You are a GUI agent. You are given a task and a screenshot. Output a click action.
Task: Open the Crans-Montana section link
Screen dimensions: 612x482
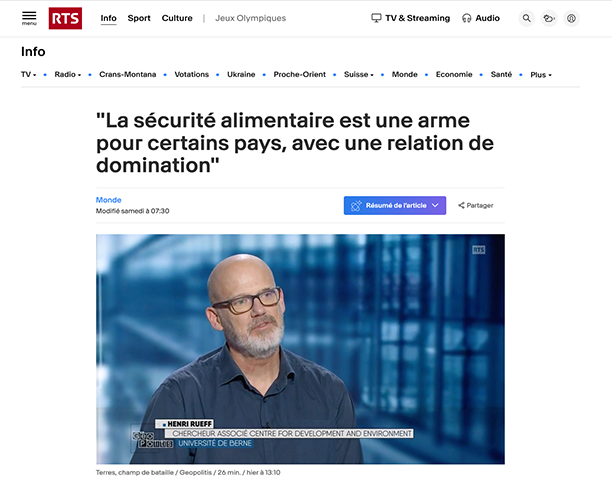point(128,75)
